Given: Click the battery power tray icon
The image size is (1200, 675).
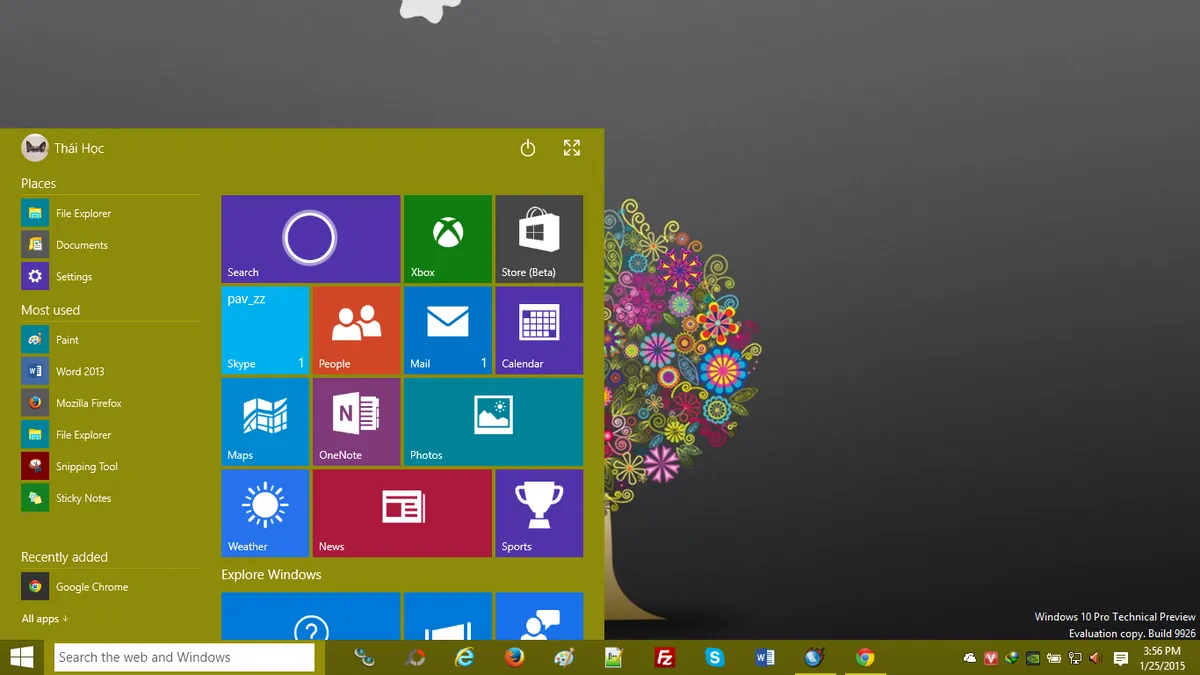Looking at the screenshot, I should pos(1054,658).
